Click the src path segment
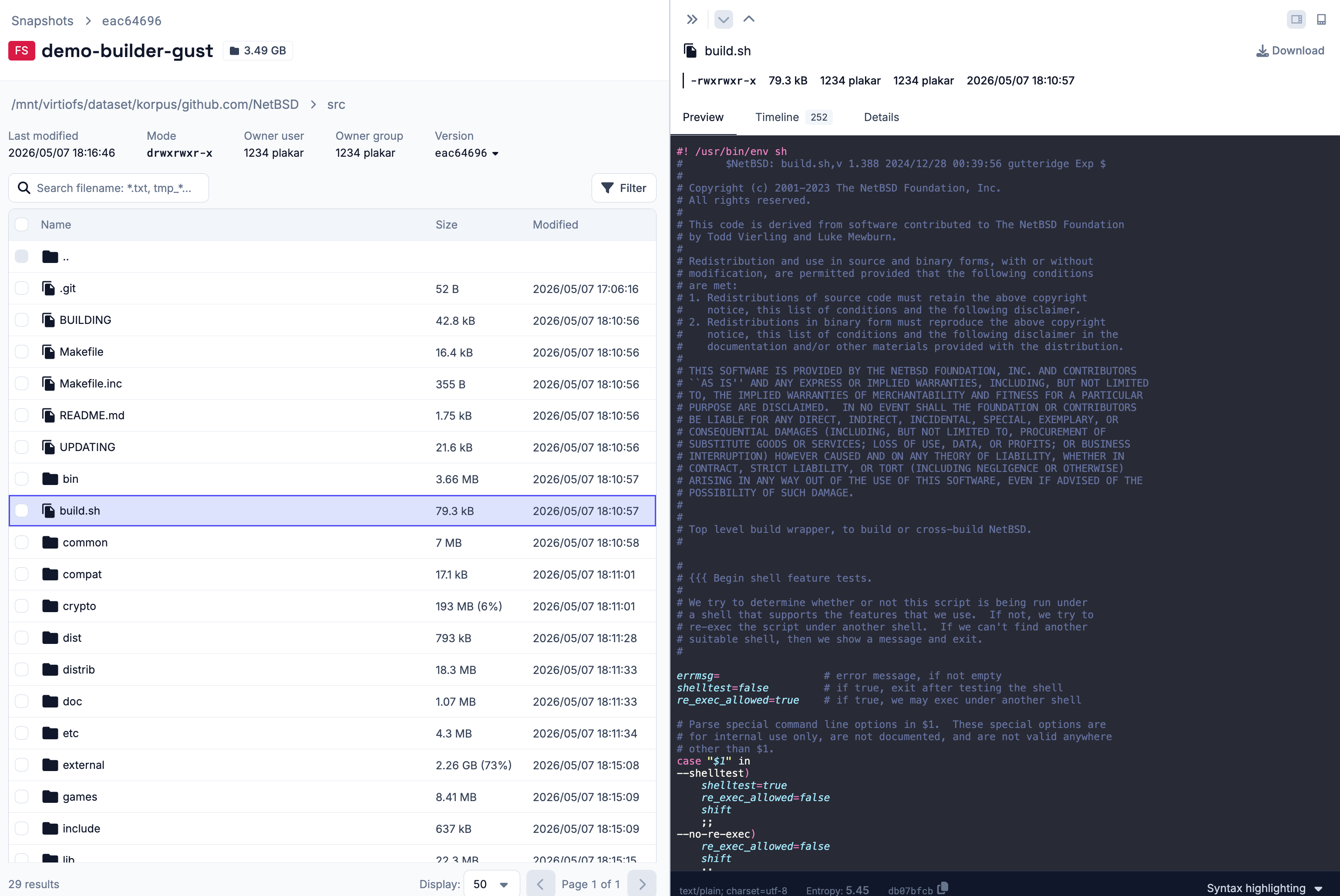The height and width of the screenshot is (896, 1340). pyautogui.click(x=336, y=104)
